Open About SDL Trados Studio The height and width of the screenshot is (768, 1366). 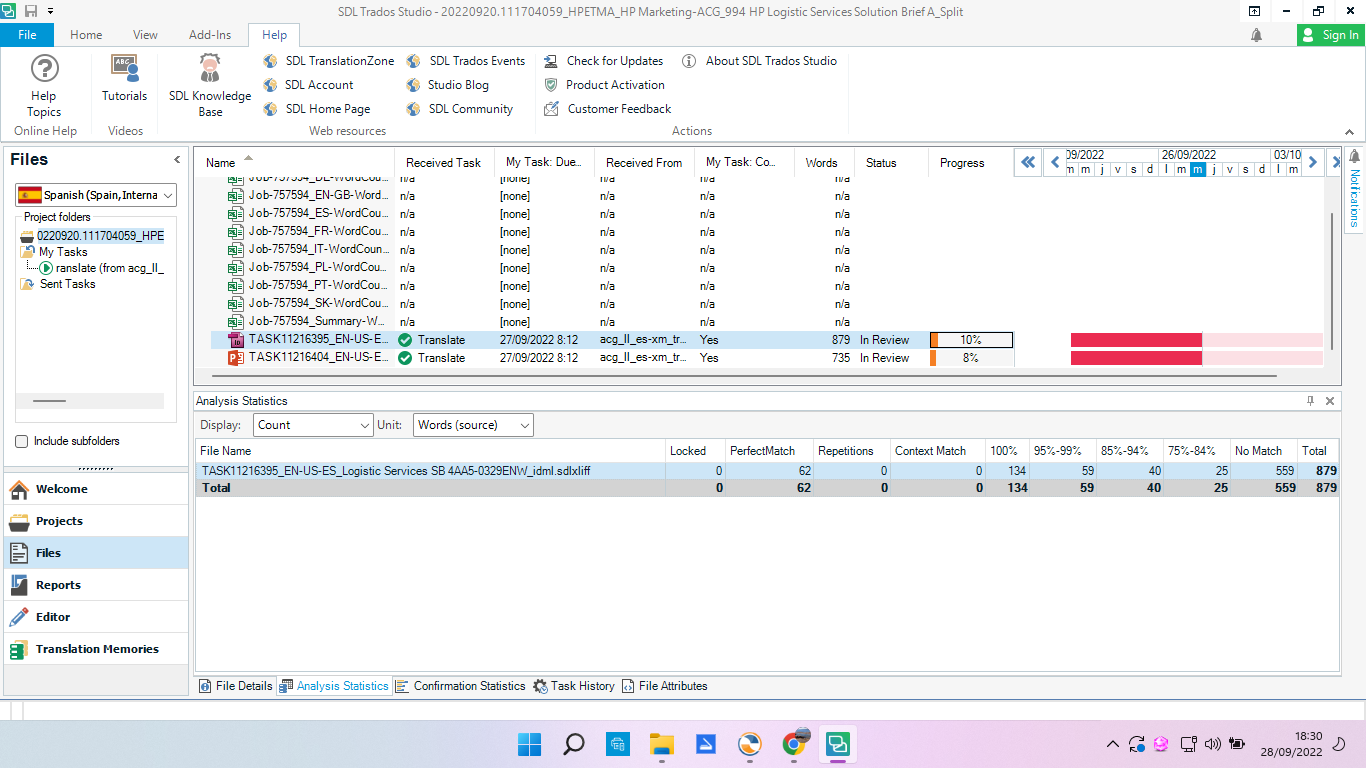tap(759, 61)
